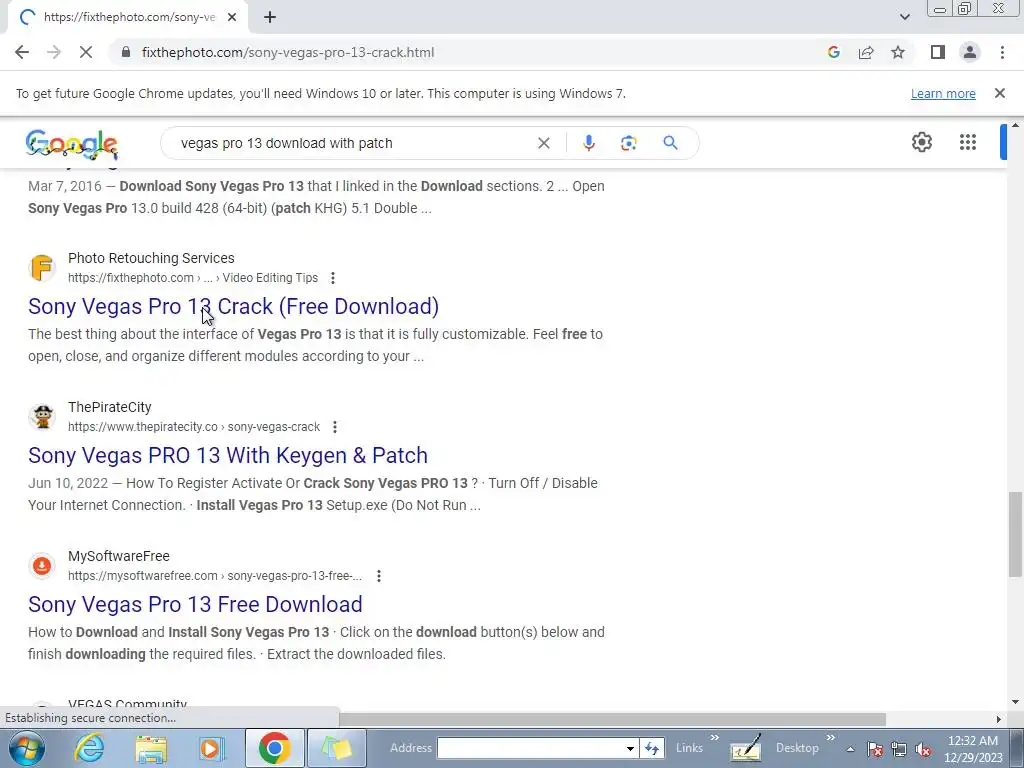
Task: Open a new browser tab
Action: (x=270, y=17)
